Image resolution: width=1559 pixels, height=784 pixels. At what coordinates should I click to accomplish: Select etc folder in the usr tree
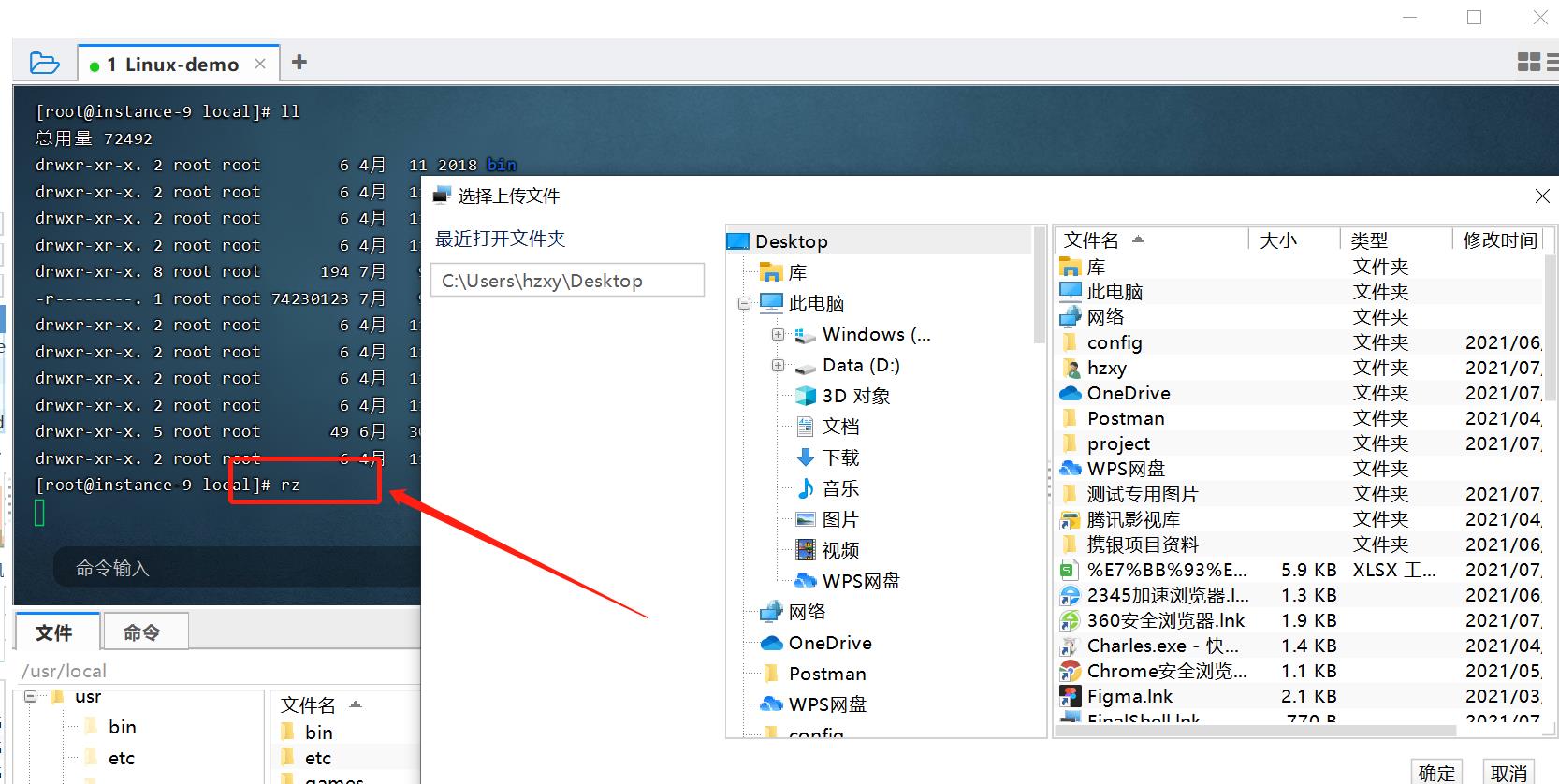(x=121, y=758)
